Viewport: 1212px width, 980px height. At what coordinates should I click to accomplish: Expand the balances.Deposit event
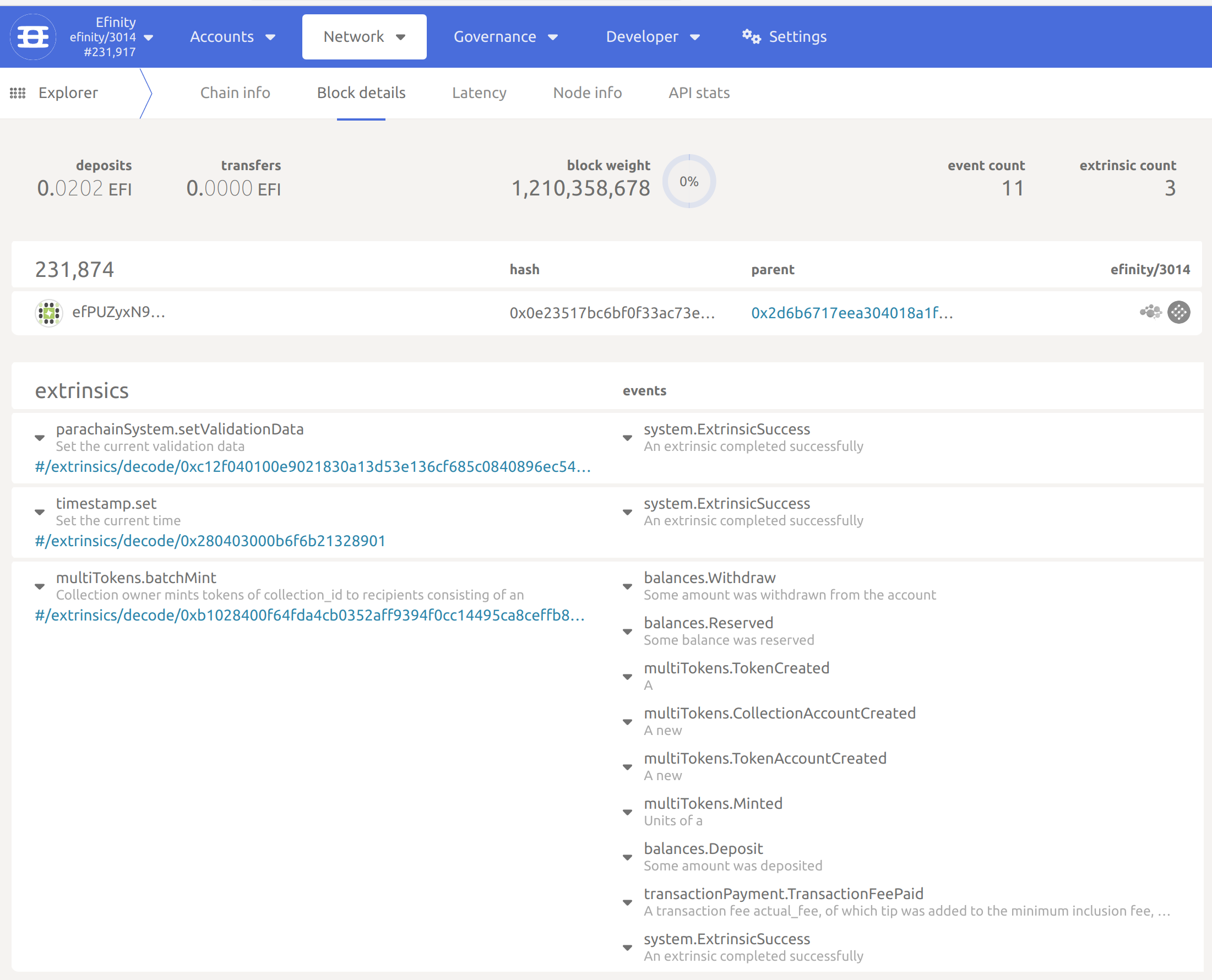click(627, 858)
